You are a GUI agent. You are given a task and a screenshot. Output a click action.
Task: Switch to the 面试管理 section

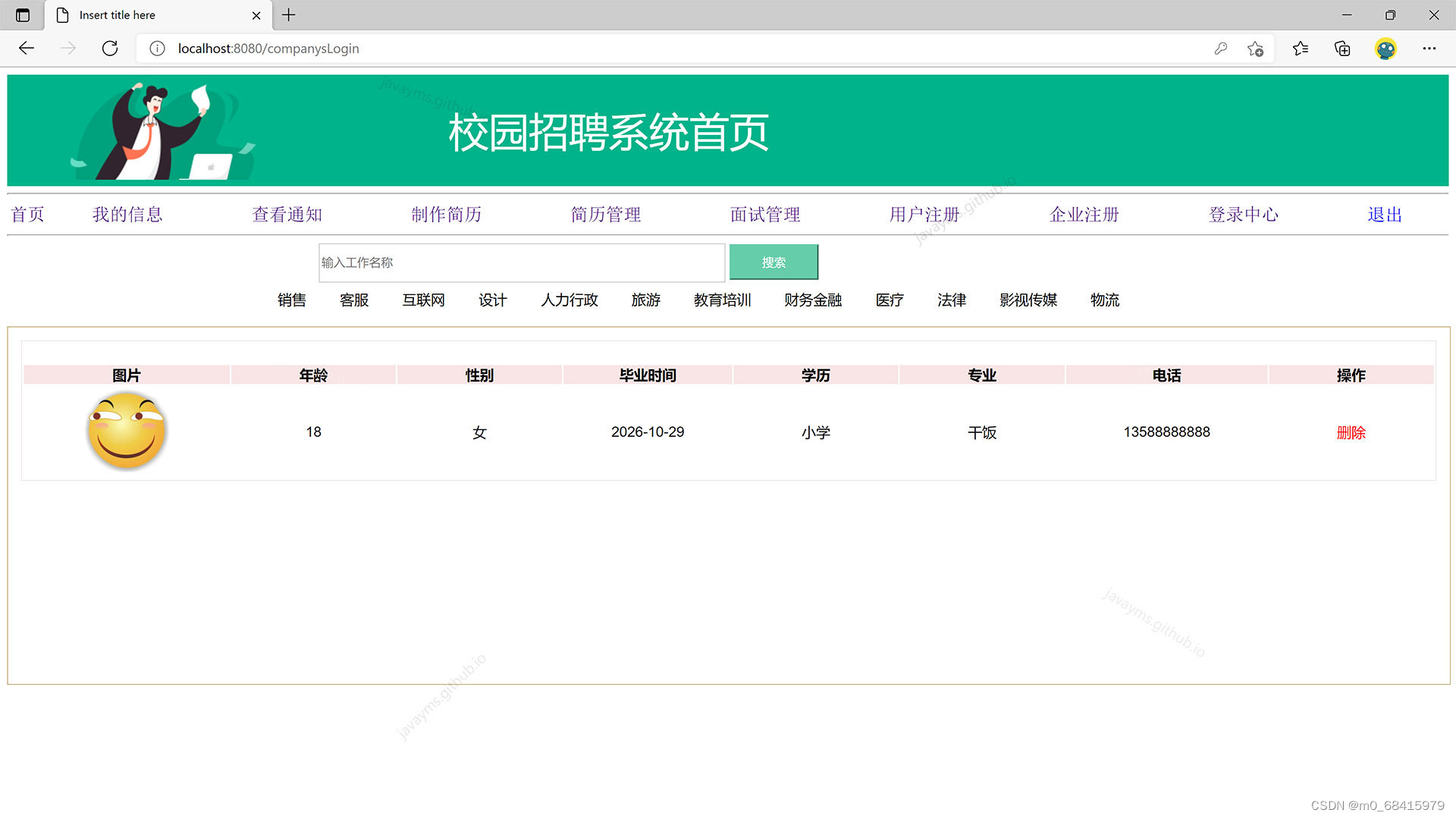tap(764, 215)
